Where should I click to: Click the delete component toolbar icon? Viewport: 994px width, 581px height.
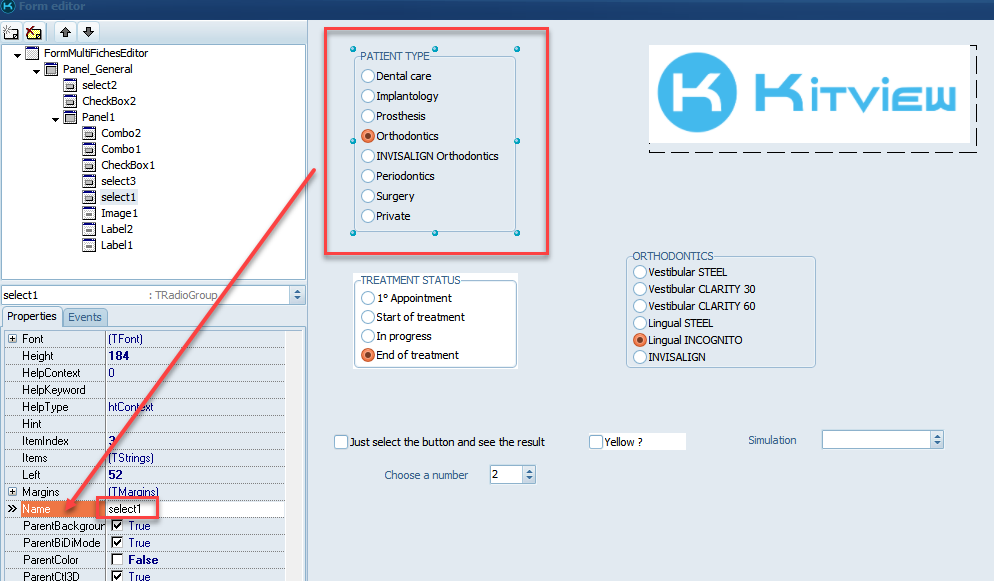pyautogui.click(x=34, y=32)
